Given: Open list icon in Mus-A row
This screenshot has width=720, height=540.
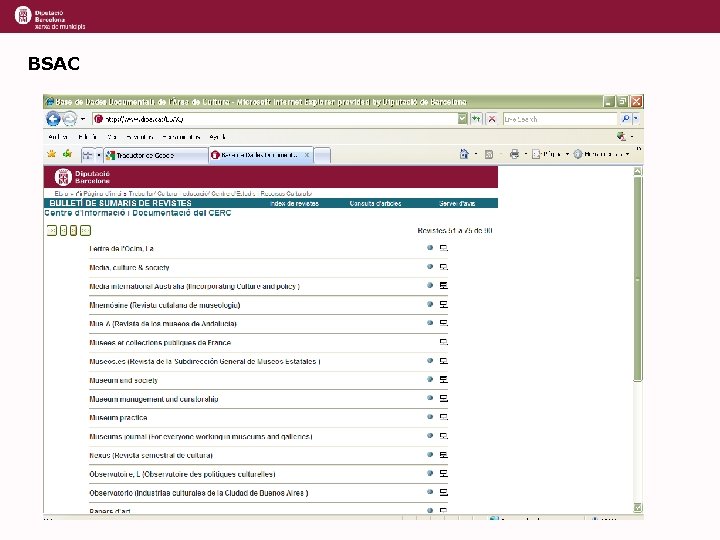Looking at the screenshot, I should pos(444,323).
